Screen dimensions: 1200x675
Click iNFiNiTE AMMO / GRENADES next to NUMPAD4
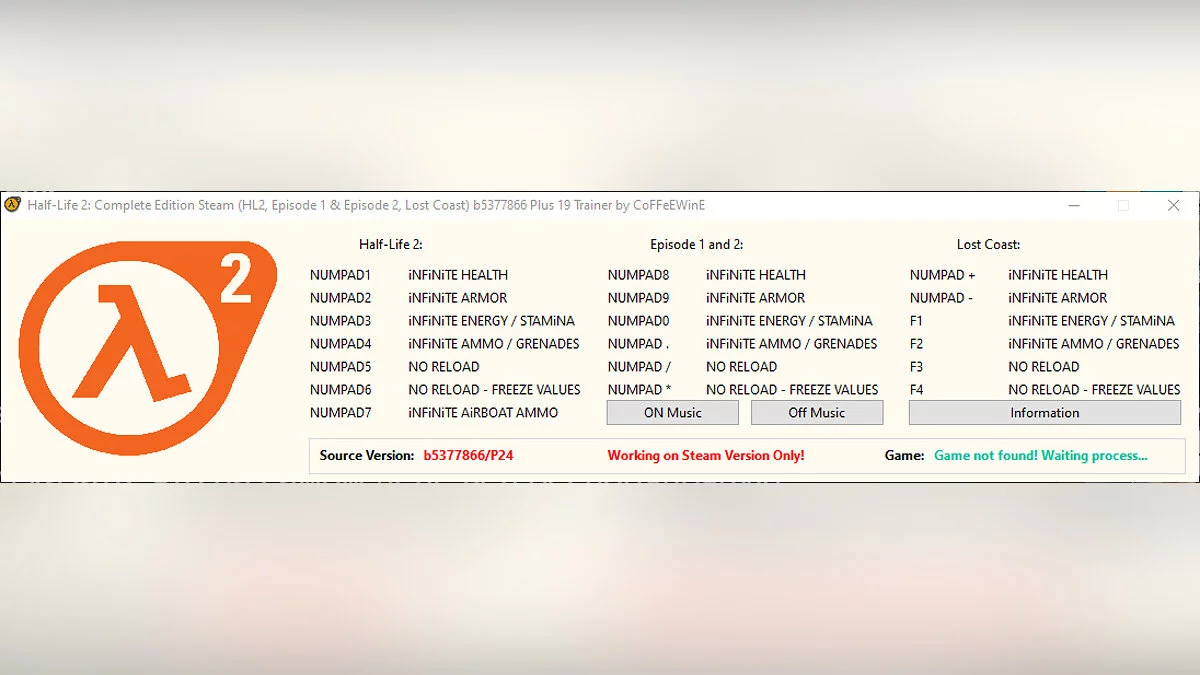[494, 344]
